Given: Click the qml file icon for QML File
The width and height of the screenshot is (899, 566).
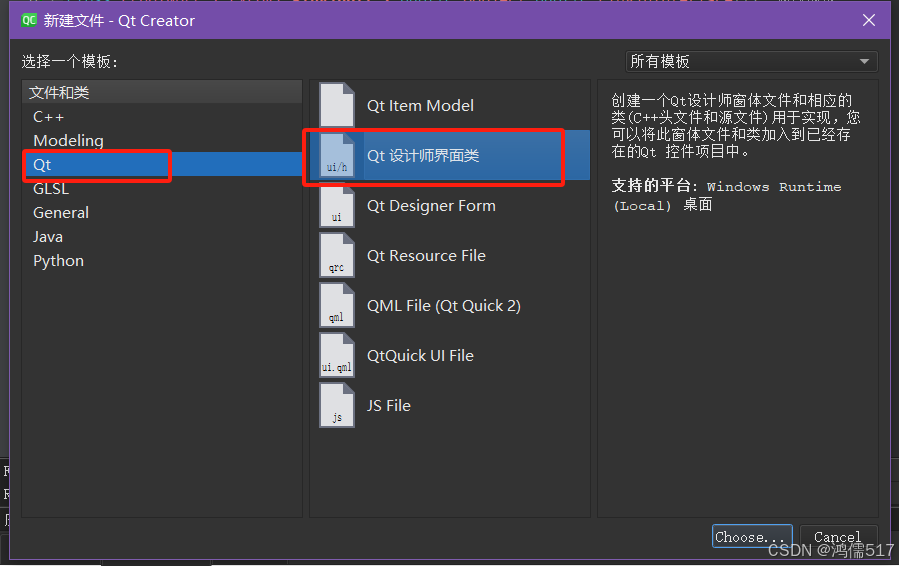Looking at the screenshot, I should [337, 305].
